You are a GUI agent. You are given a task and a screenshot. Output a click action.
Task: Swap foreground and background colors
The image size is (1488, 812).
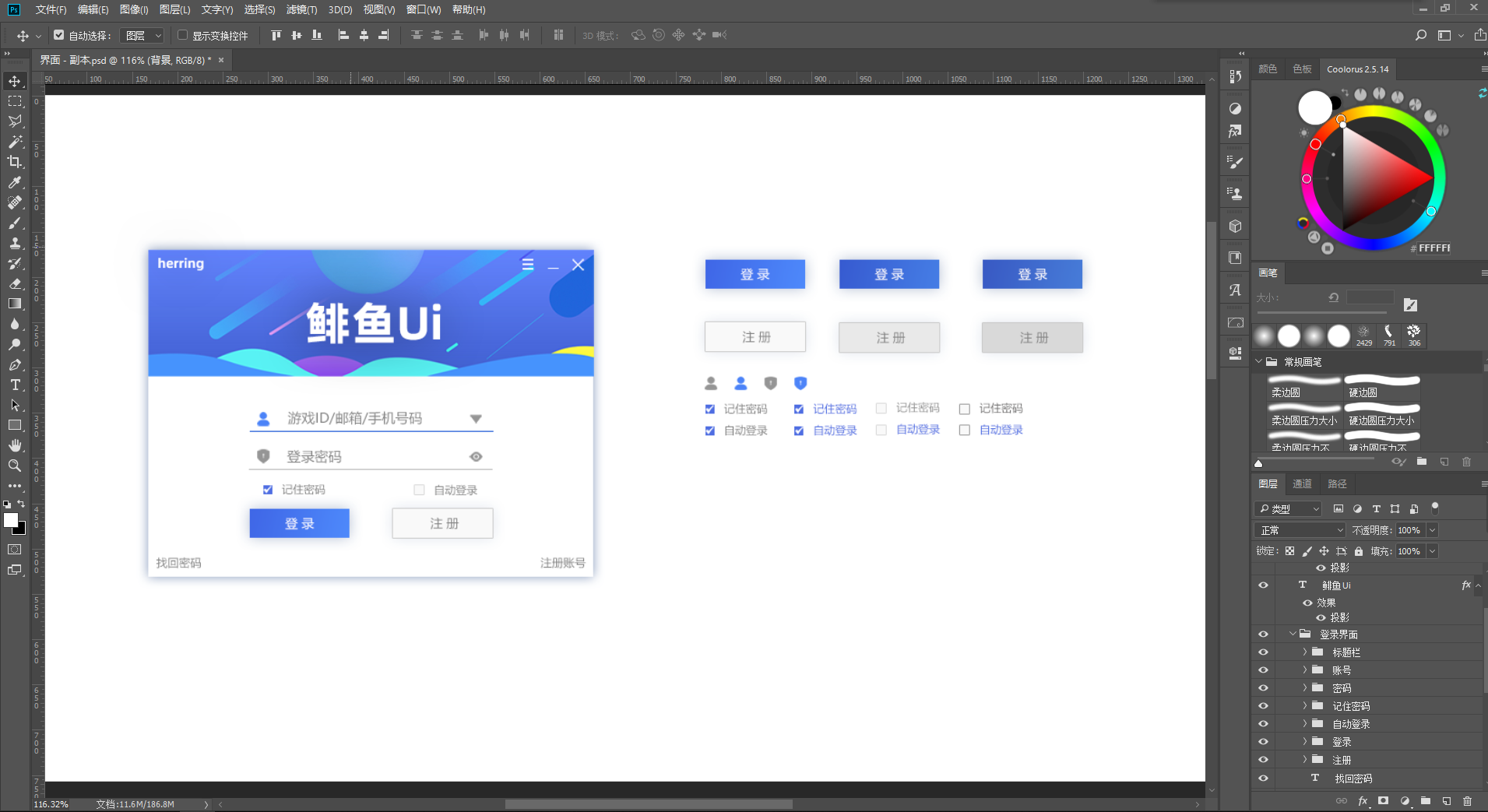(21, 504)
